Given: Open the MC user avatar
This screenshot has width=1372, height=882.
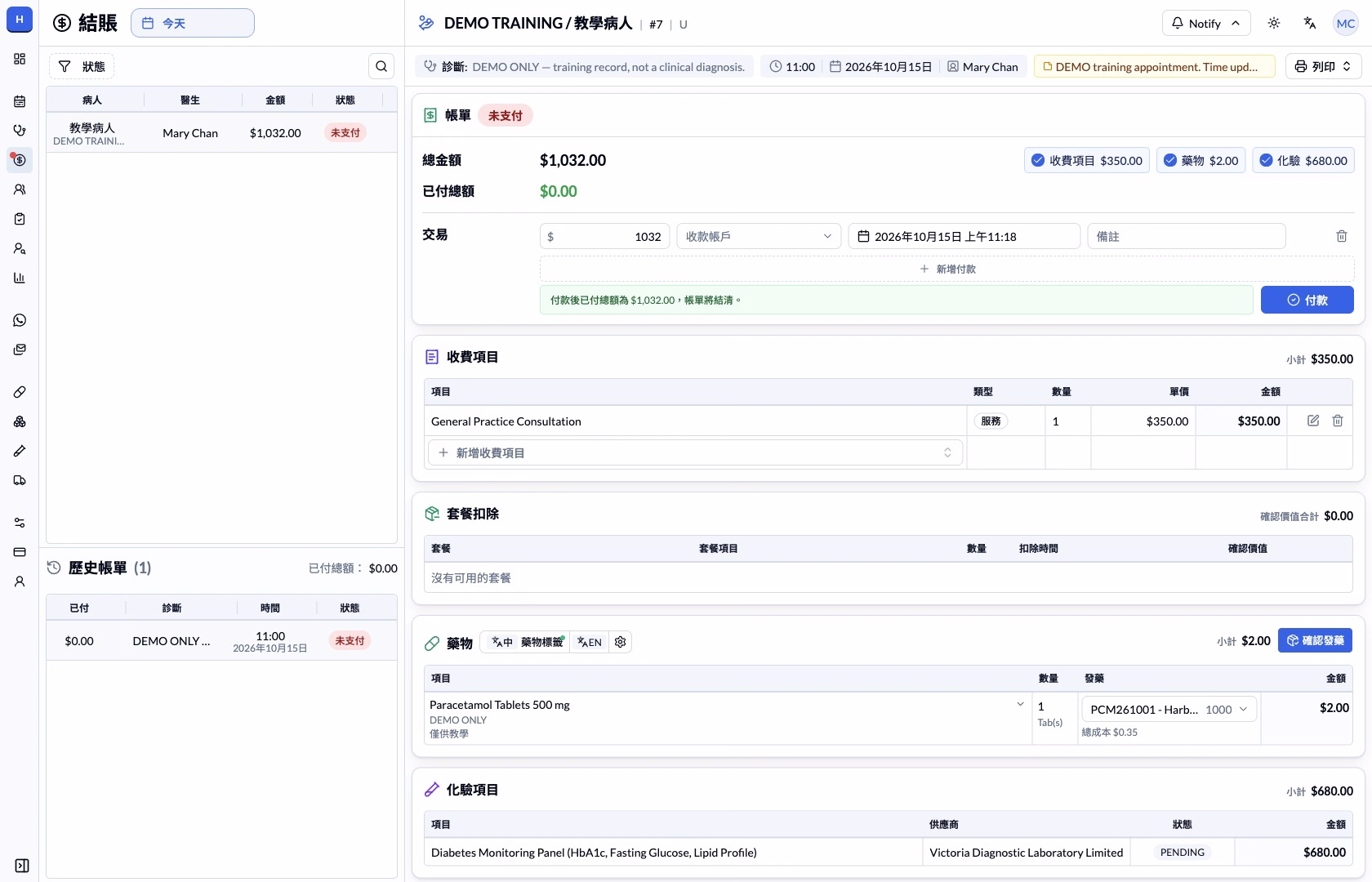Looking at the screenshot, I should [x=1346, y=23].
